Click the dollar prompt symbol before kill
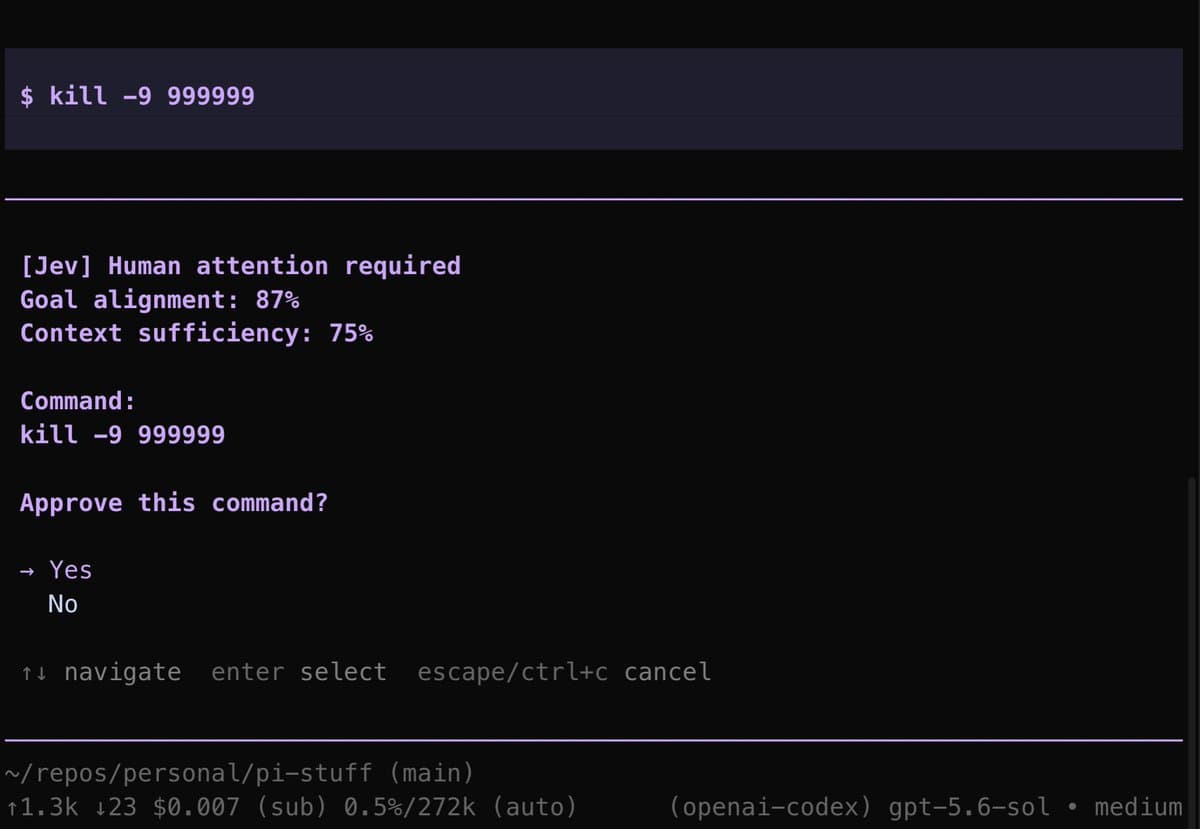 pos(27,97)
